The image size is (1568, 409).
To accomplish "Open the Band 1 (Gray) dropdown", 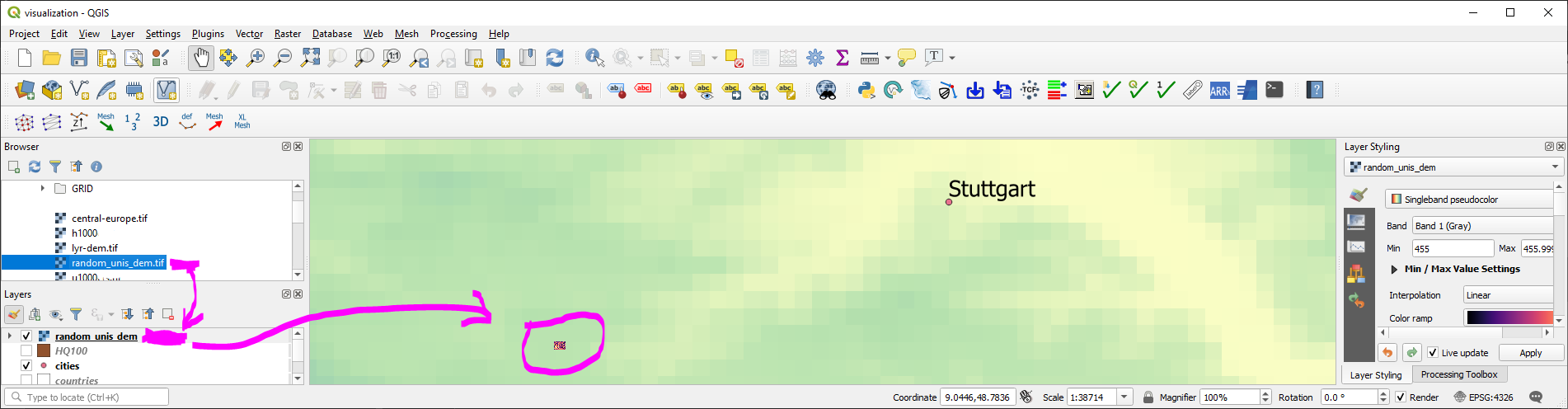I will (1483, 226).
